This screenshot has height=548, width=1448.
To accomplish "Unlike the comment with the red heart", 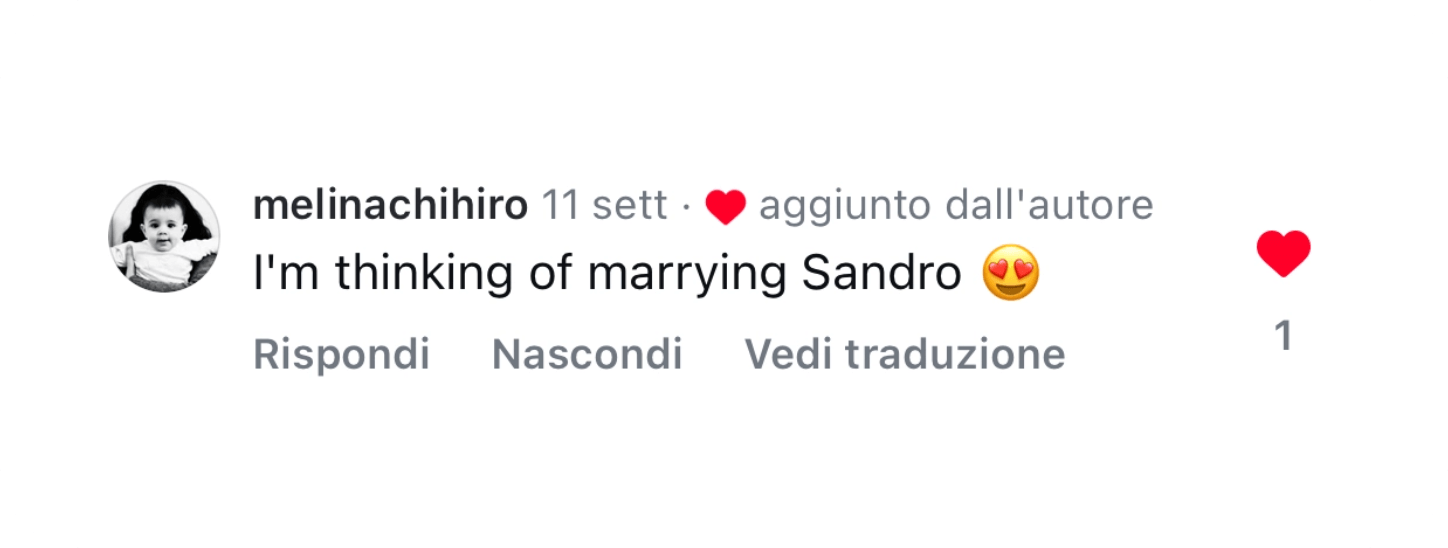I will [x=1283, y=253].
